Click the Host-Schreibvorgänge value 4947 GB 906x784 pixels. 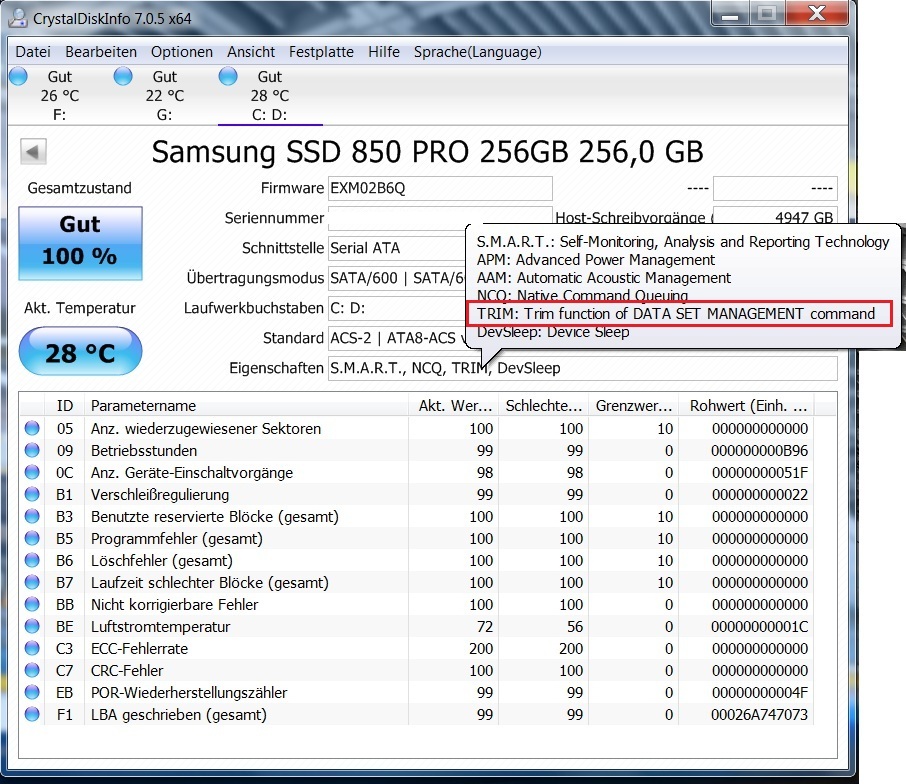(774, 215)
